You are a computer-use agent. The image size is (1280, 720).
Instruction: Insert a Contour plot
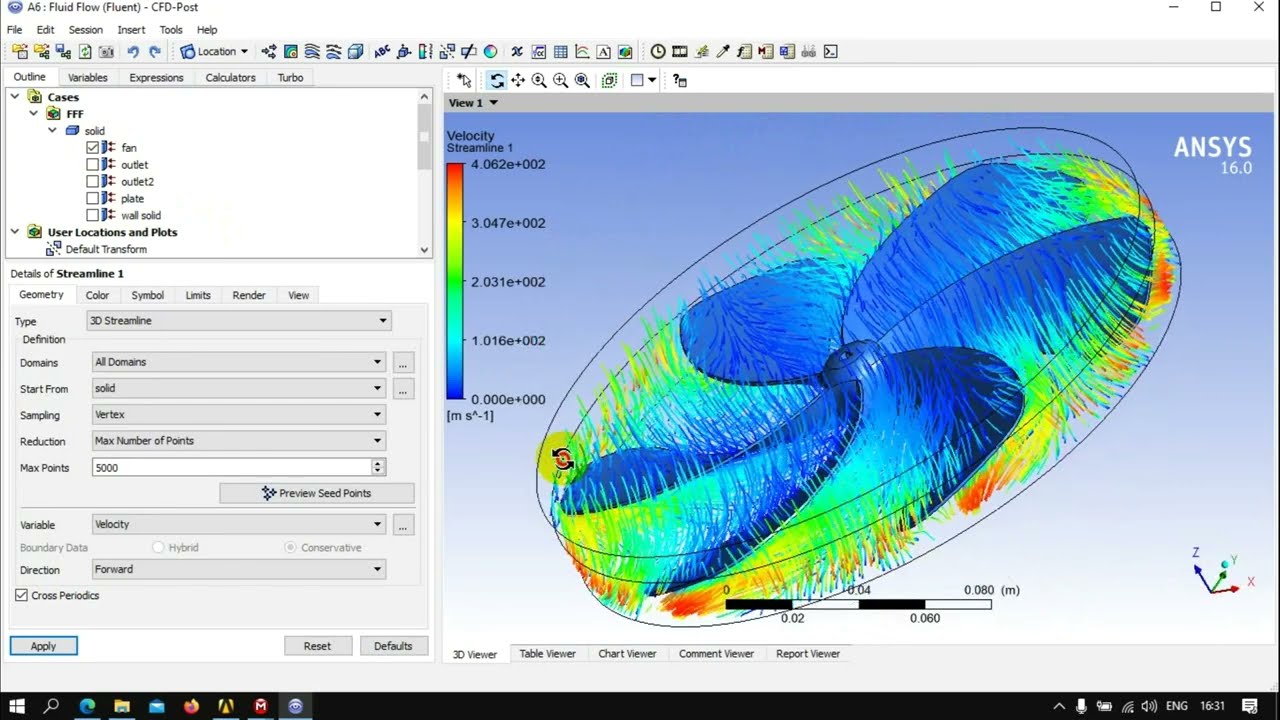click(x=290, y=51)
